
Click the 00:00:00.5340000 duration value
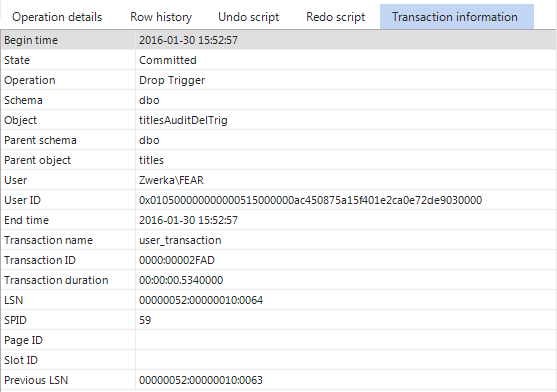[x=181, y=280]
